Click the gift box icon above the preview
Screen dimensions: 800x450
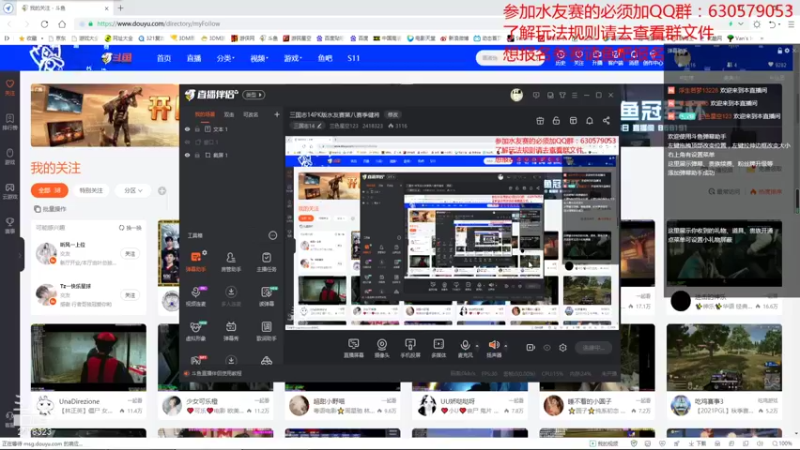540,120
